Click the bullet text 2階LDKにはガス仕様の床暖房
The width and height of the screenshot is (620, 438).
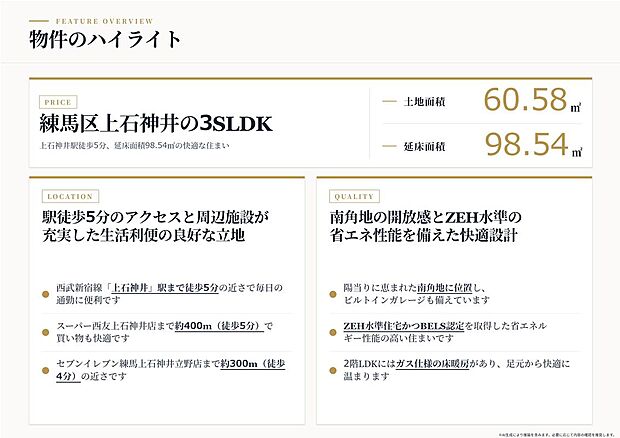(457, 370)
